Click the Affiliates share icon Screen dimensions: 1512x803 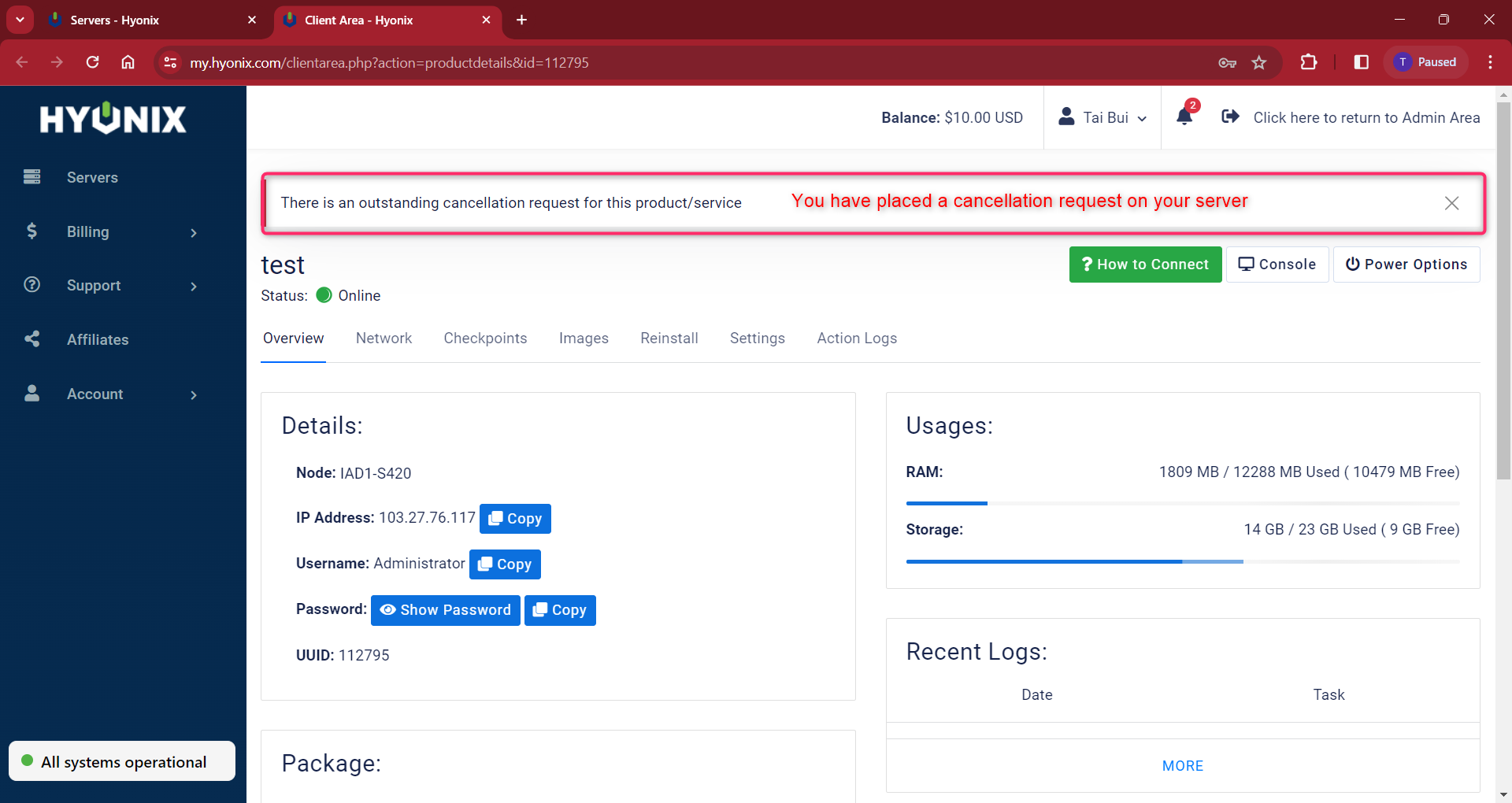(32, 339)
